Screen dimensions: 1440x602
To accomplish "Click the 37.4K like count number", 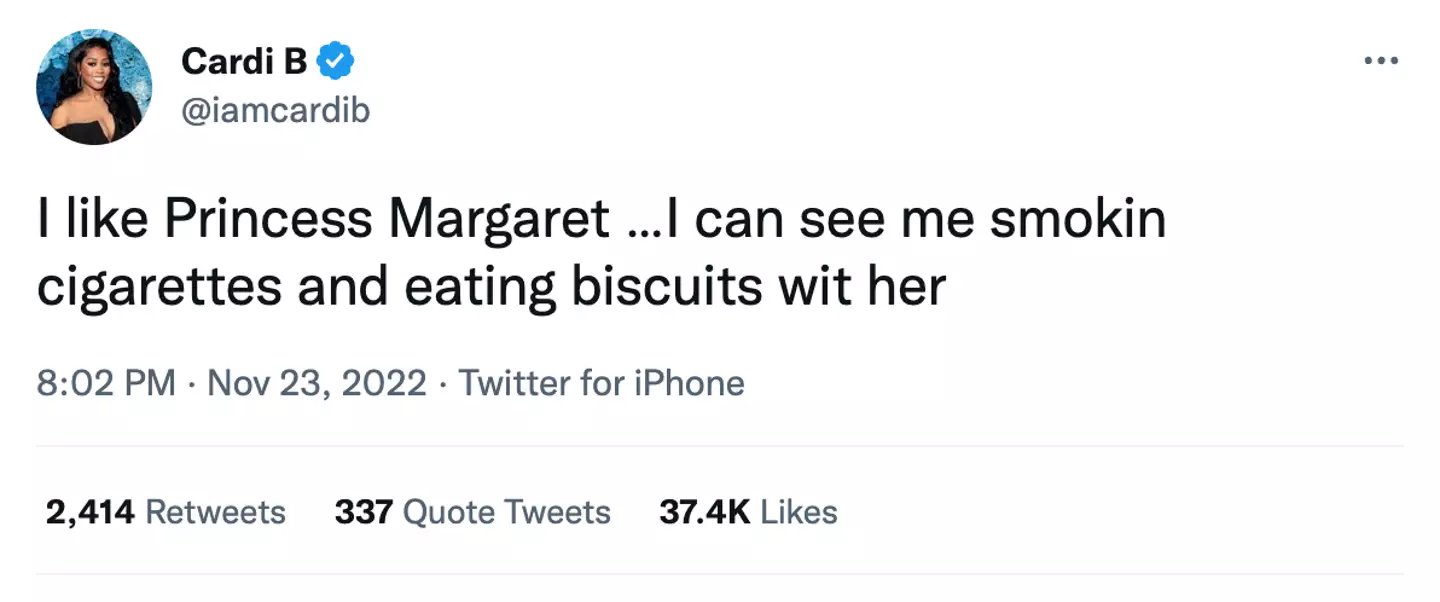I will point(704,512).
